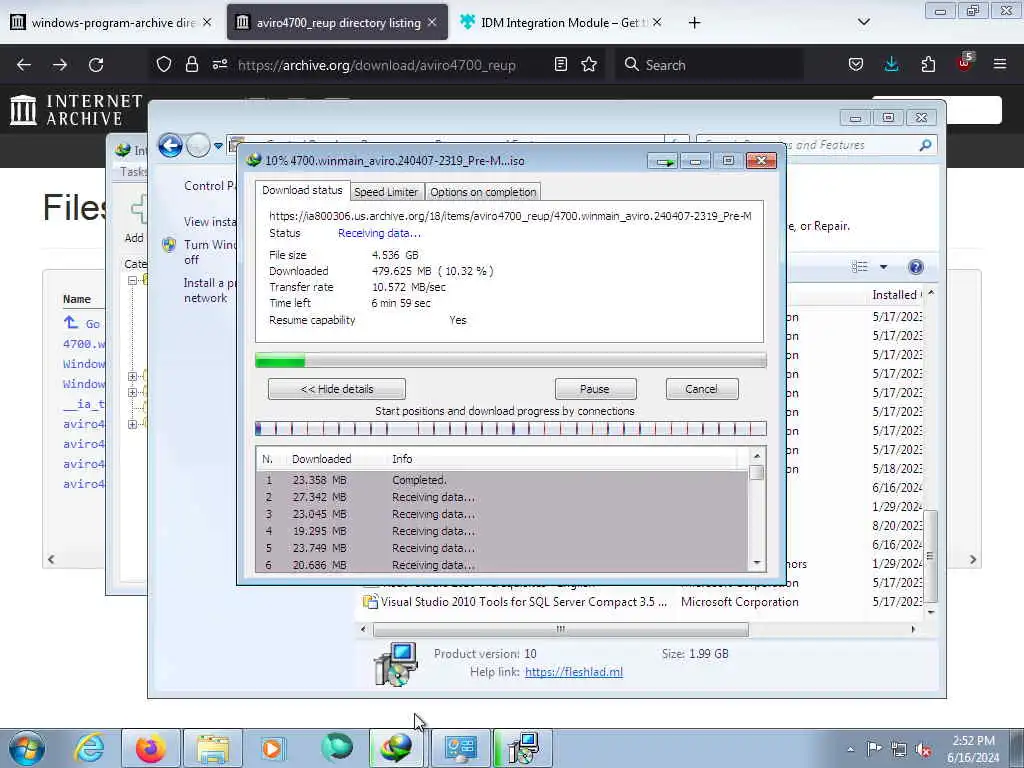Open Options on completion tab

483,192
